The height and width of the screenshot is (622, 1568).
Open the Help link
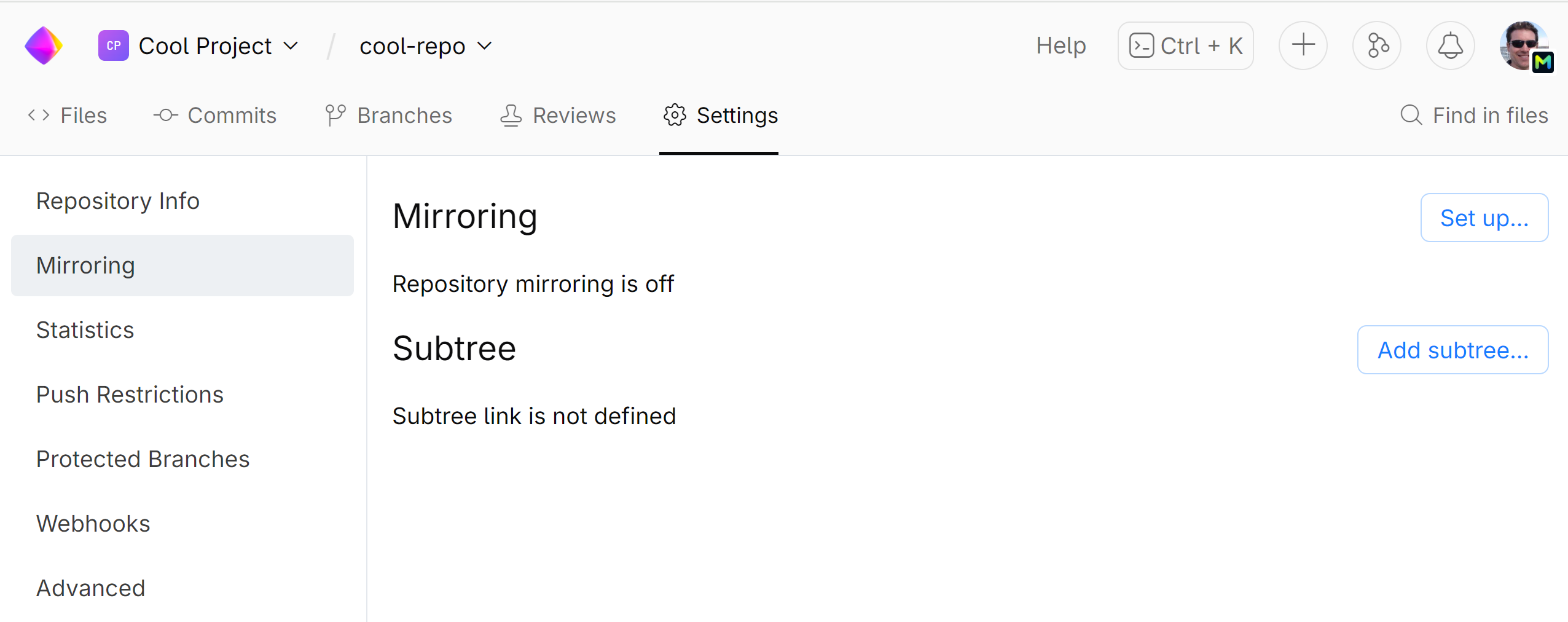(1060, 45)
